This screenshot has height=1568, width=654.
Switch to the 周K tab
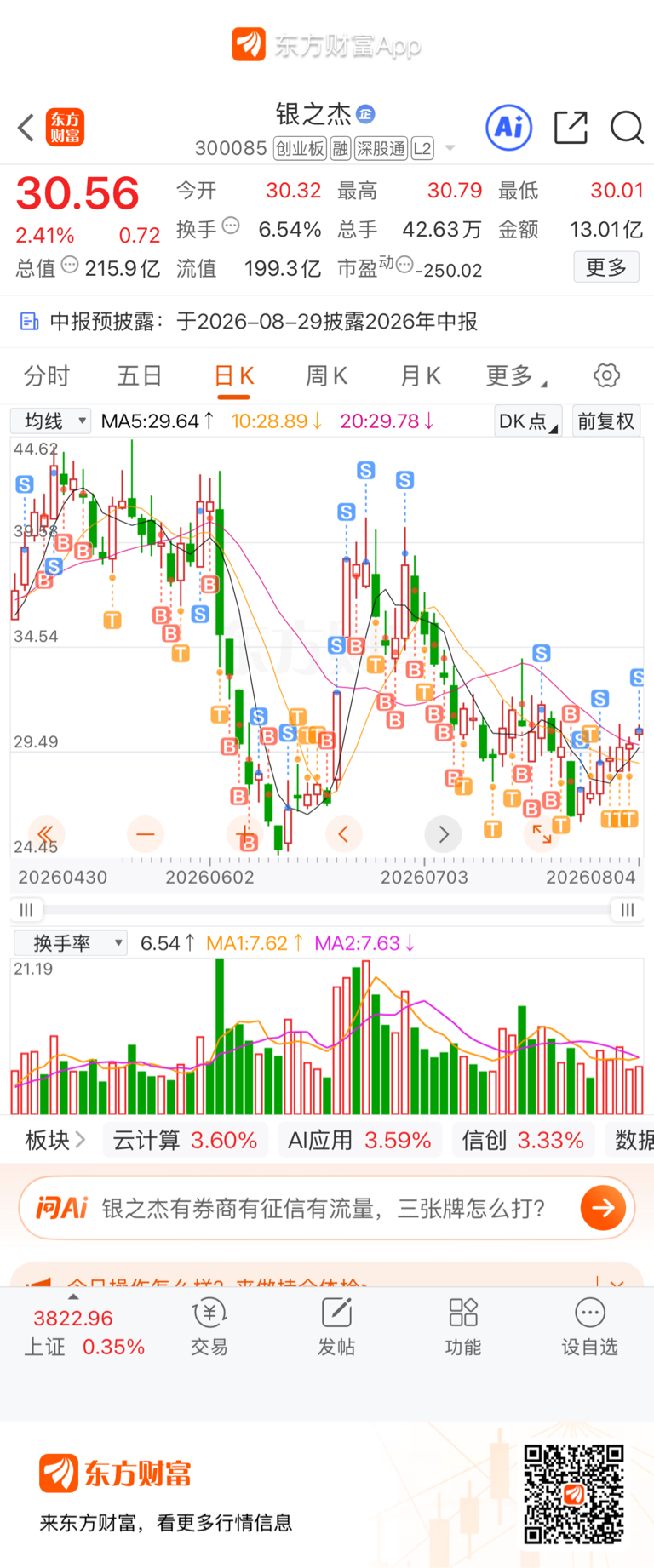[326, 375]
